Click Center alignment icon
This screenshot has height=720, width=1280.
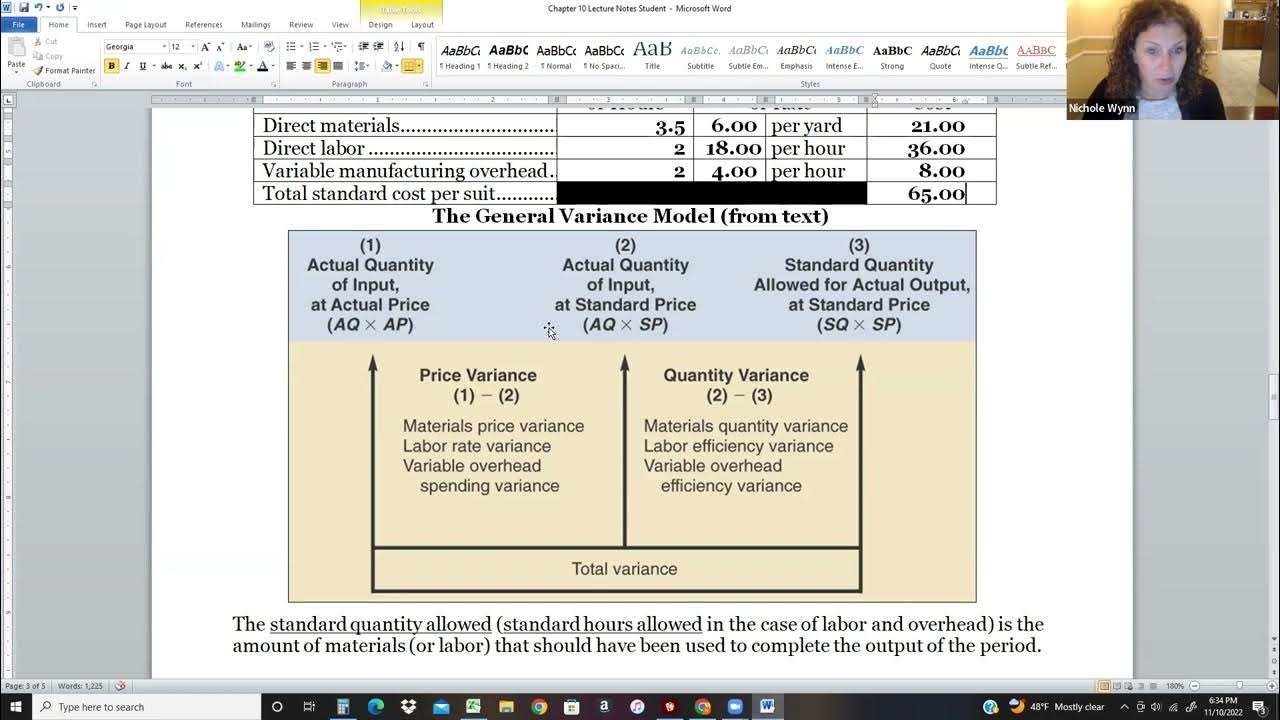306,66
